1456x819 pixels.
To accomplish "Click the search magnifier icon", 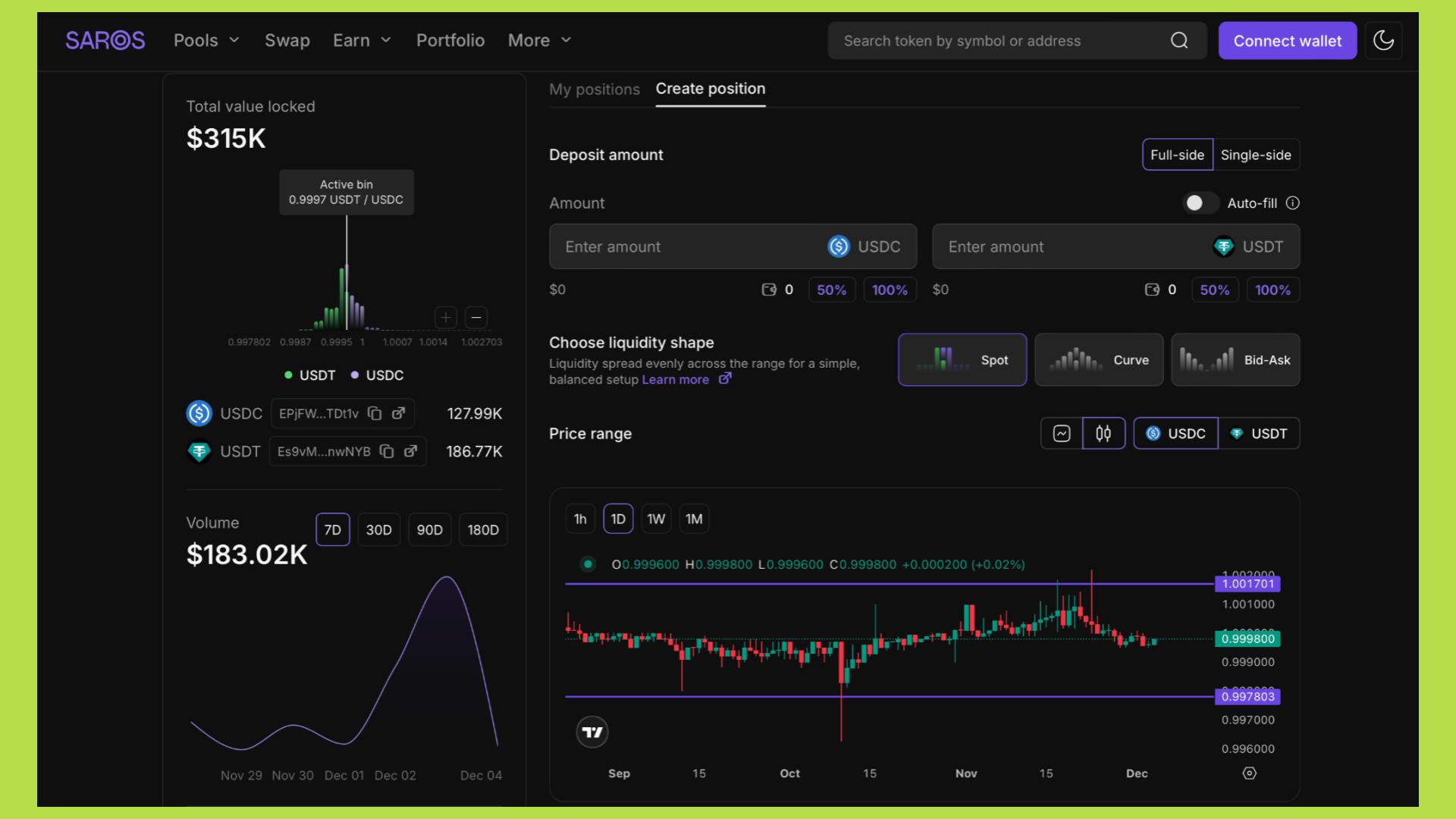I will pyautogui.click(x=1178, y=40).
